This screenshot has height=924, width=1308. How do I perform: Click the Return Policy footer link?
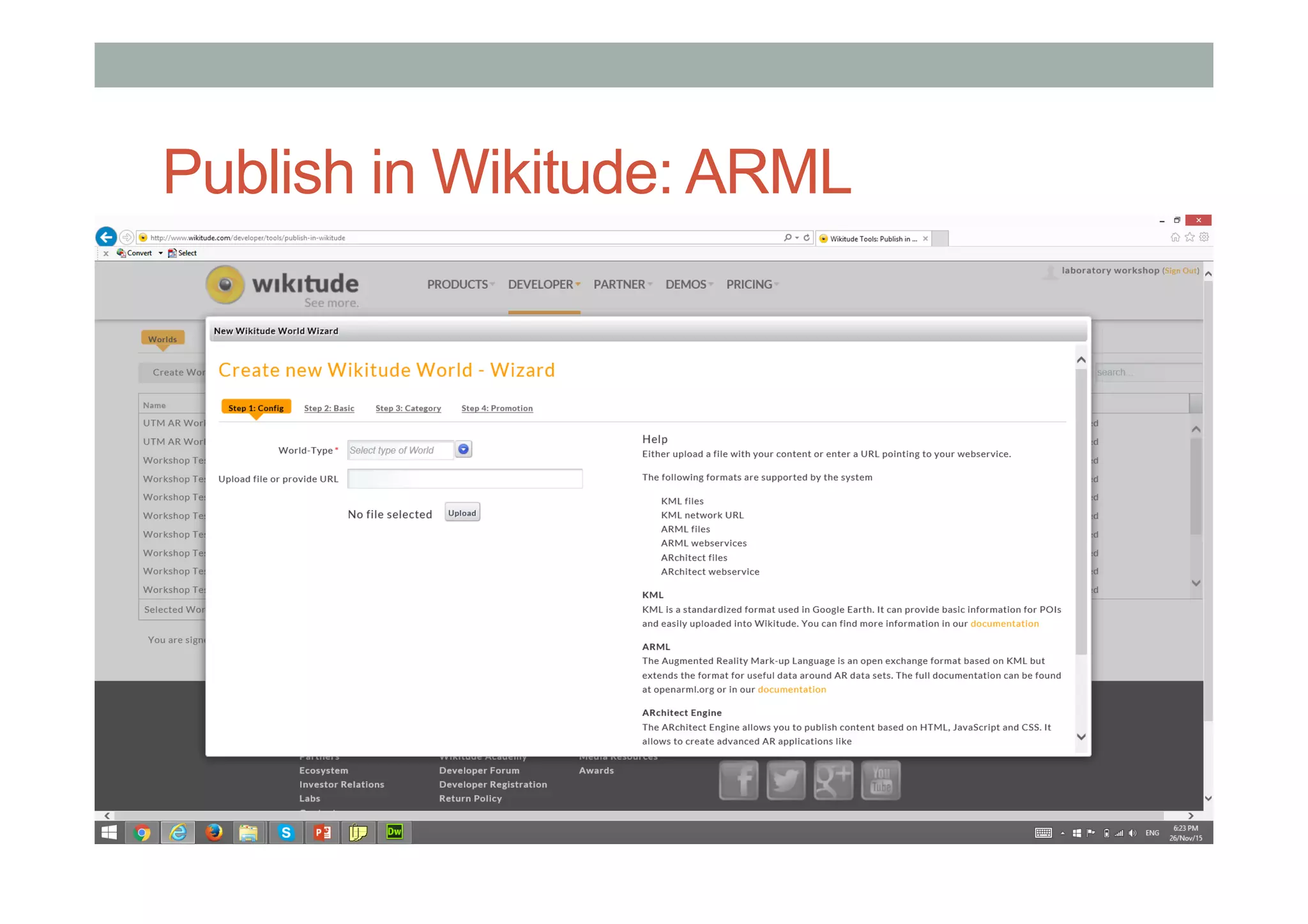pos(470,799)
